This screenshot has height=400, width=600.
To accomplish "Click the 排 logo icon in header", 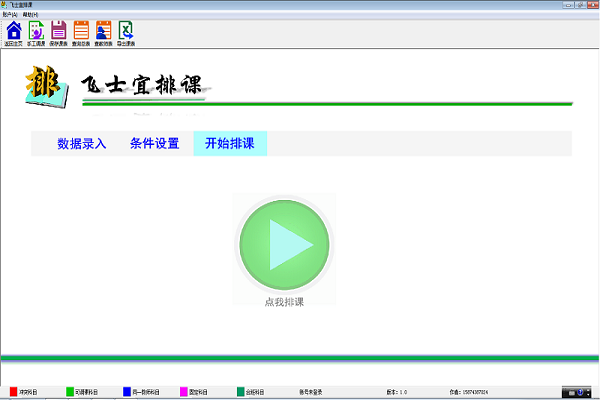I will 45,88.
